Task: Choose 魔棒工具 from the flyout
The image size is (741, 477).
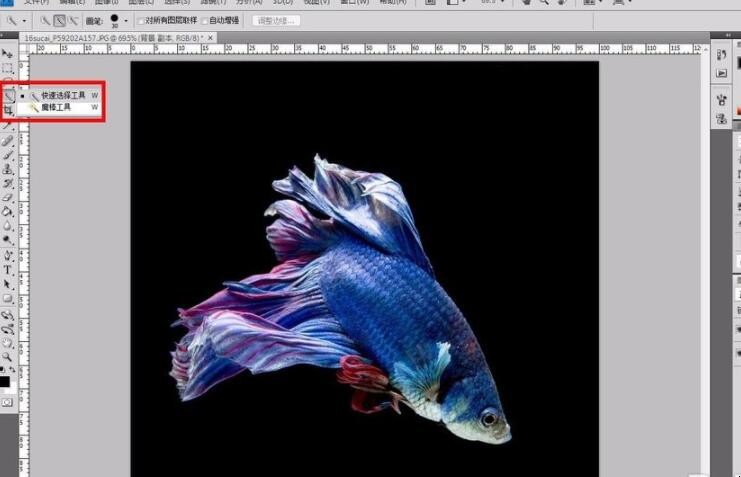Action: 60,108
